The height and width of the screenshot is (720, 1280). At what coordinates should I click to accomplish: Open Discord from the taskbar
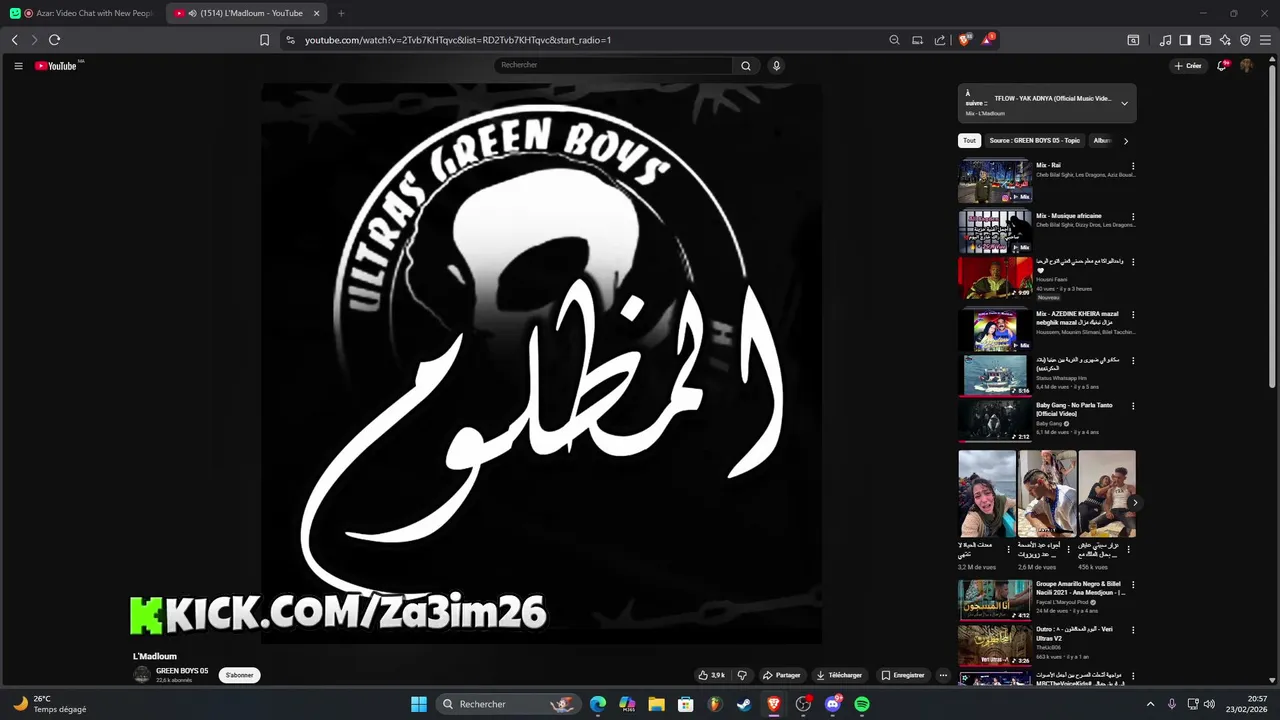pos(833,704)
